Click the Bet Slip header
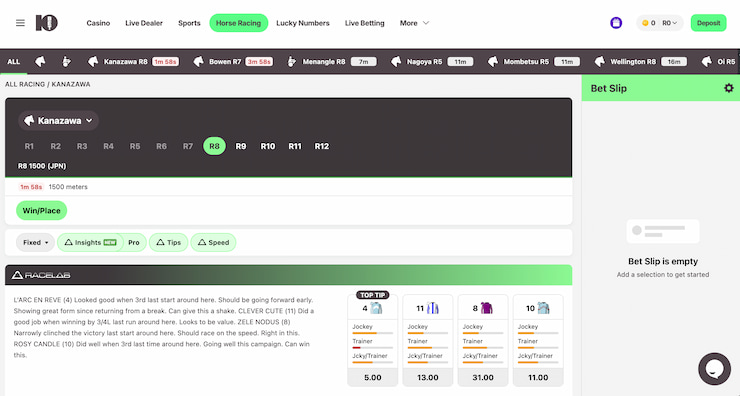 (x=661, y=88)
